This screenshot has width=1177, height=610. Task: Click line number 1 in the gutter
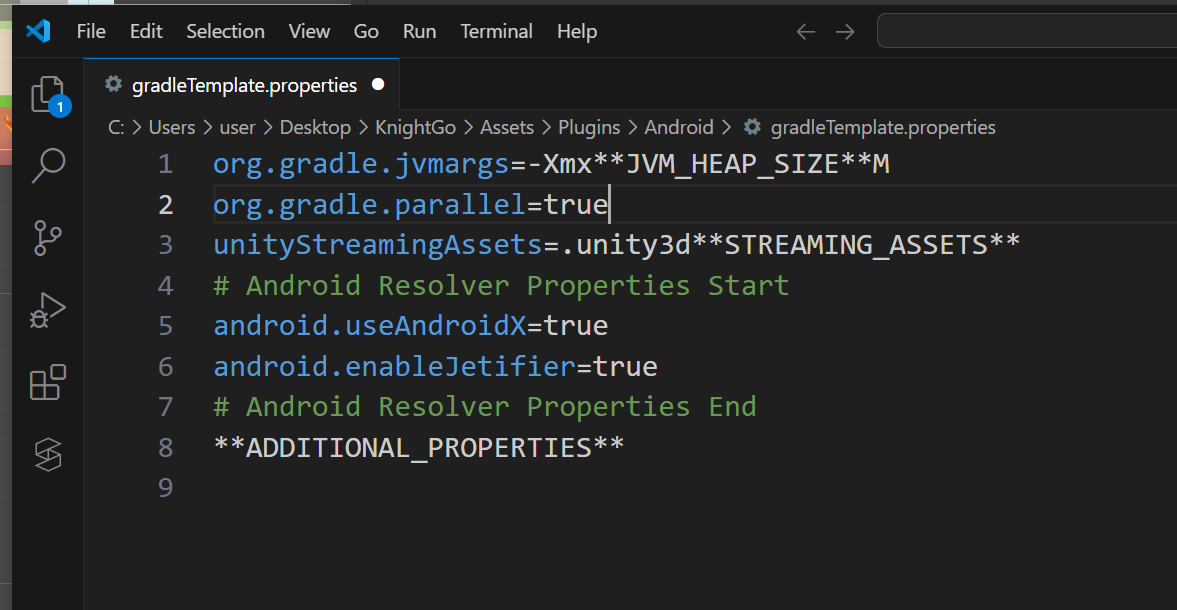[x=166, y=164]
